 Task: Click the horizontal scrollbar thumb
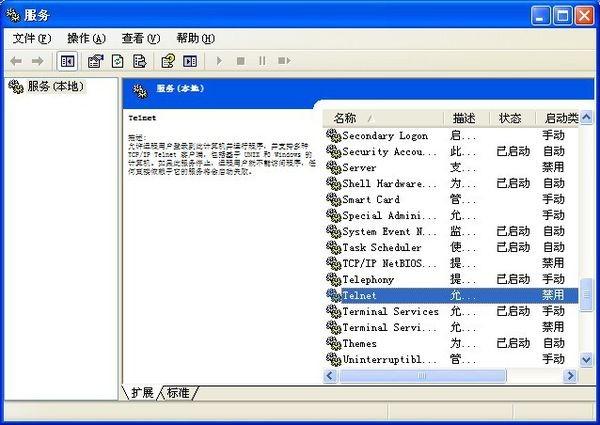pos(422,376)
